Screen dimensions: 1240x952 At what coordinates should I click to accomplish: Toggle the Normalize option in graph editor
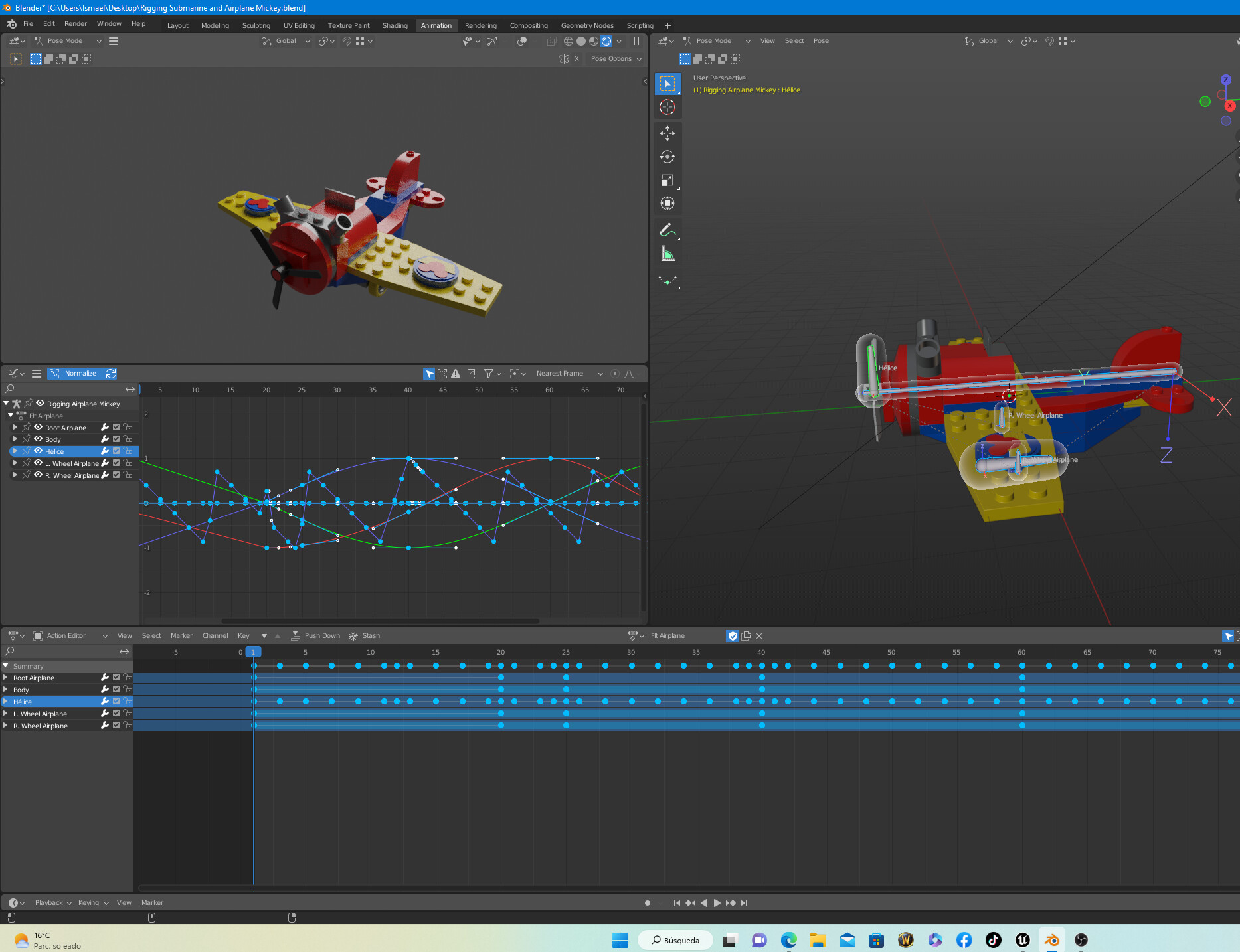click(74, 374)
